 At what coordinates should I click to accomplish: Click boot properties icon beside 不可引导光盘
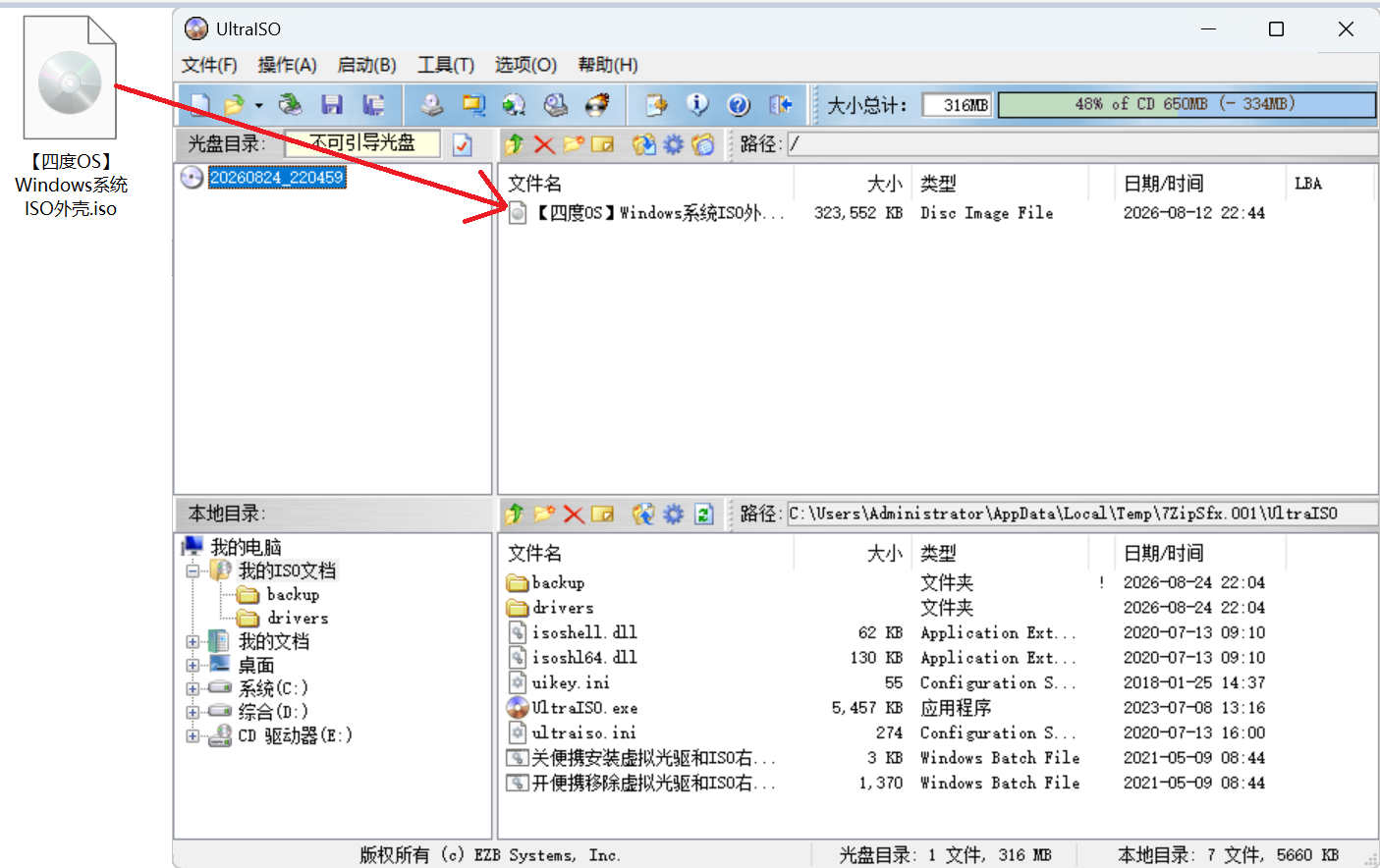[463, 145]
